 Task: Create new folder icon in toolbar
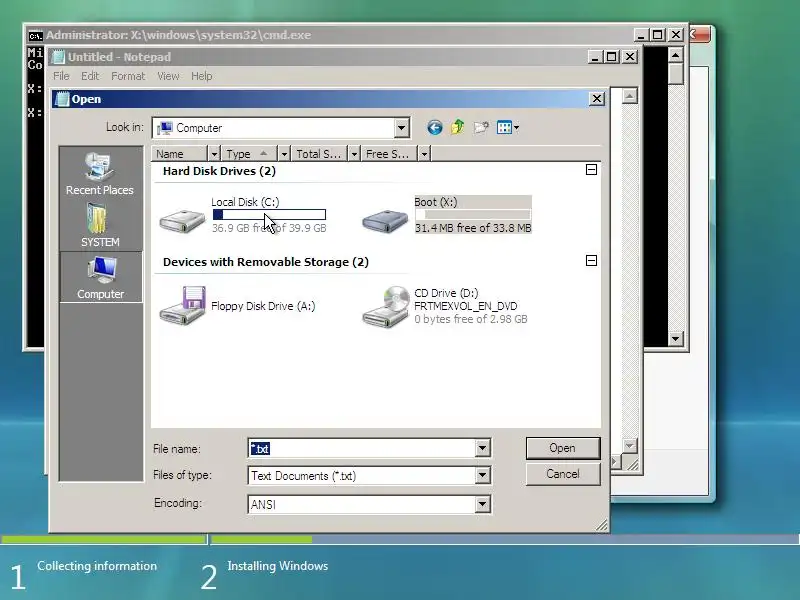point(481,128)
